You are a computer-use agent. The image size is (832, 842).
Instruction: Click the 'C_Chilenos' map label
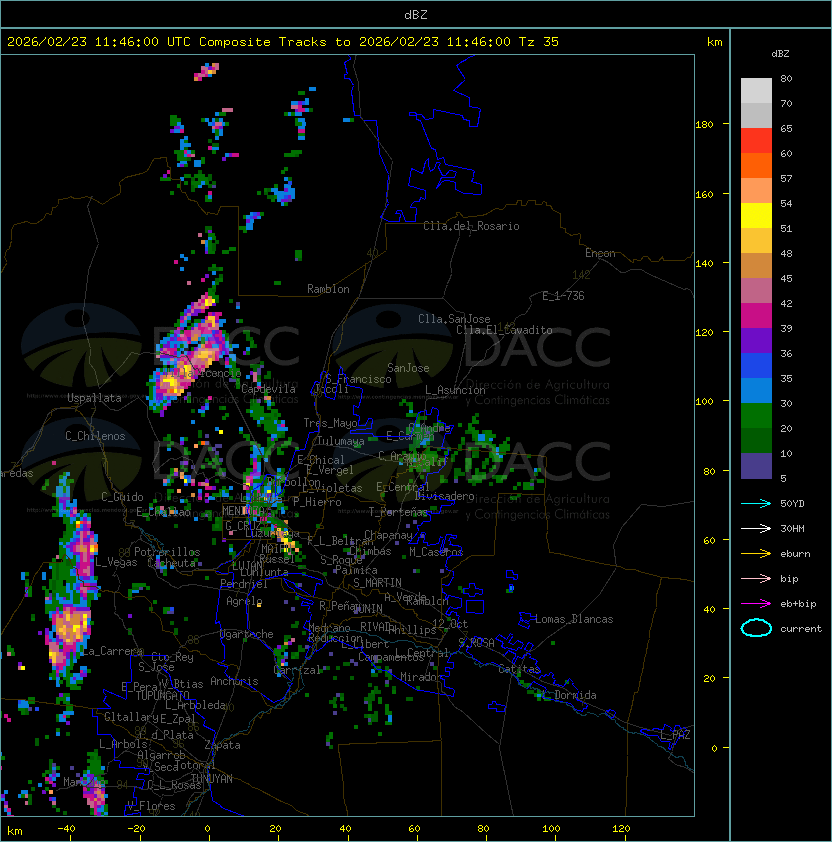pos(95,436)
